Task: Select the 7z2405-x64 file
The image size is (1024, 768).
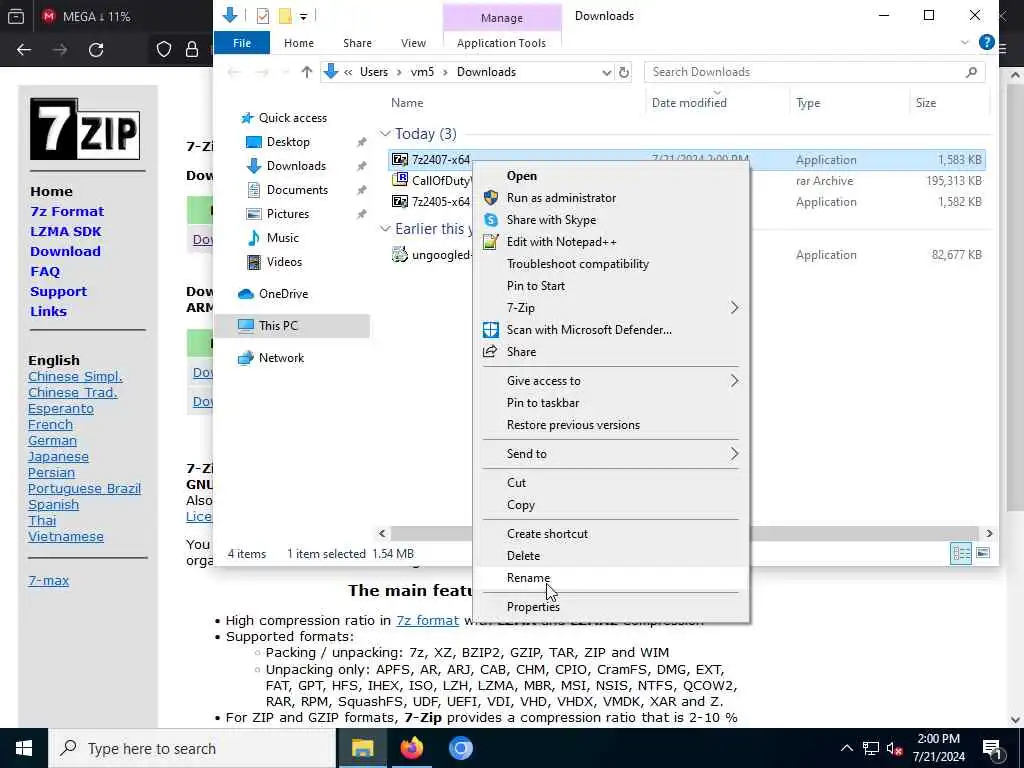Action: coord(431,202)
